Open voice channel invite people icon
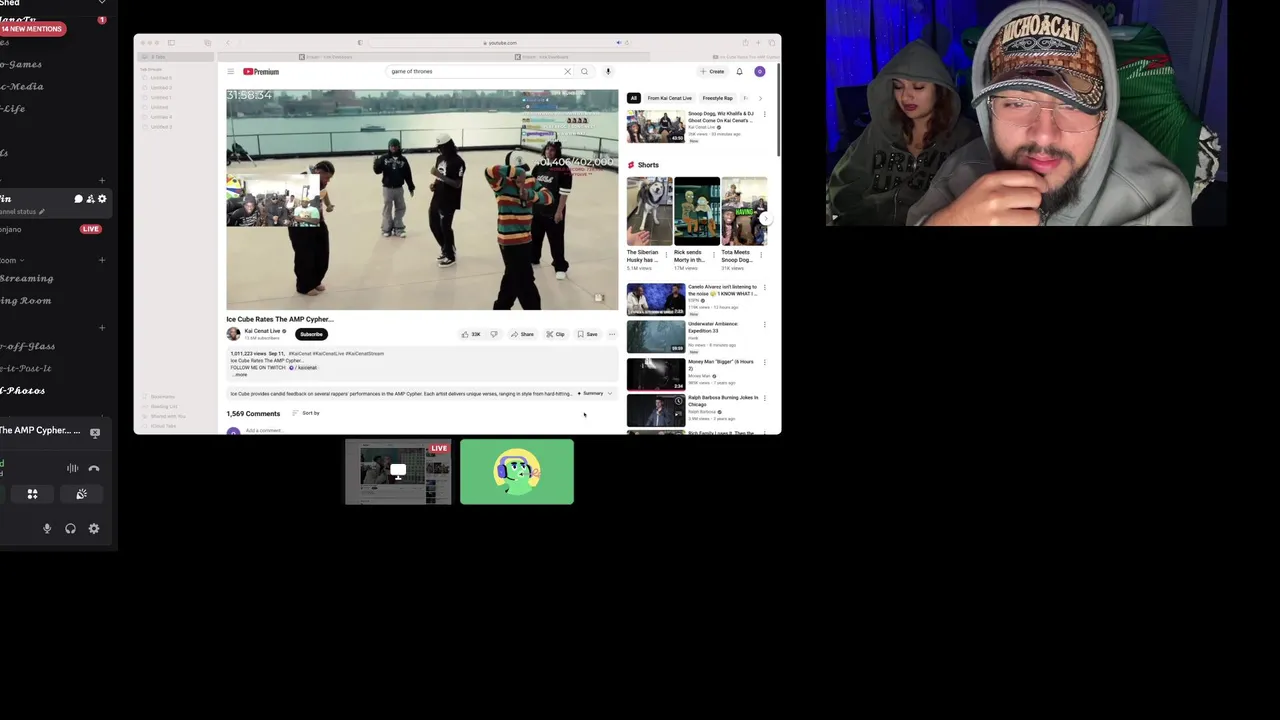Viewport: 1280px width, 720px height. coord(90,199)
